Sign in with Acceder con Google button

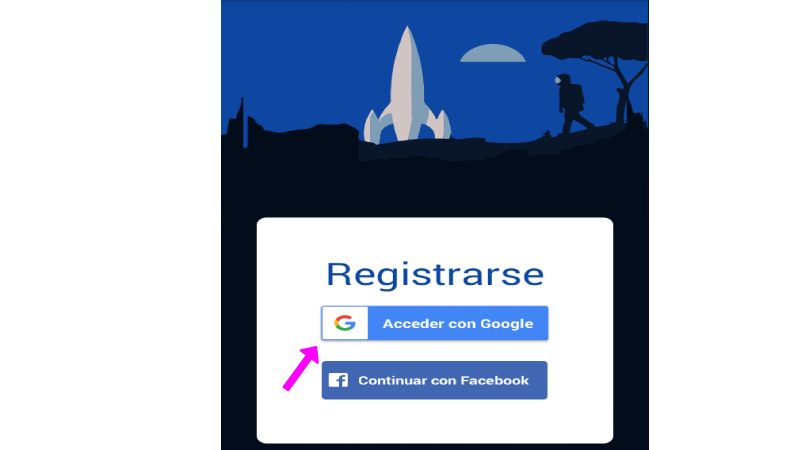435,323
